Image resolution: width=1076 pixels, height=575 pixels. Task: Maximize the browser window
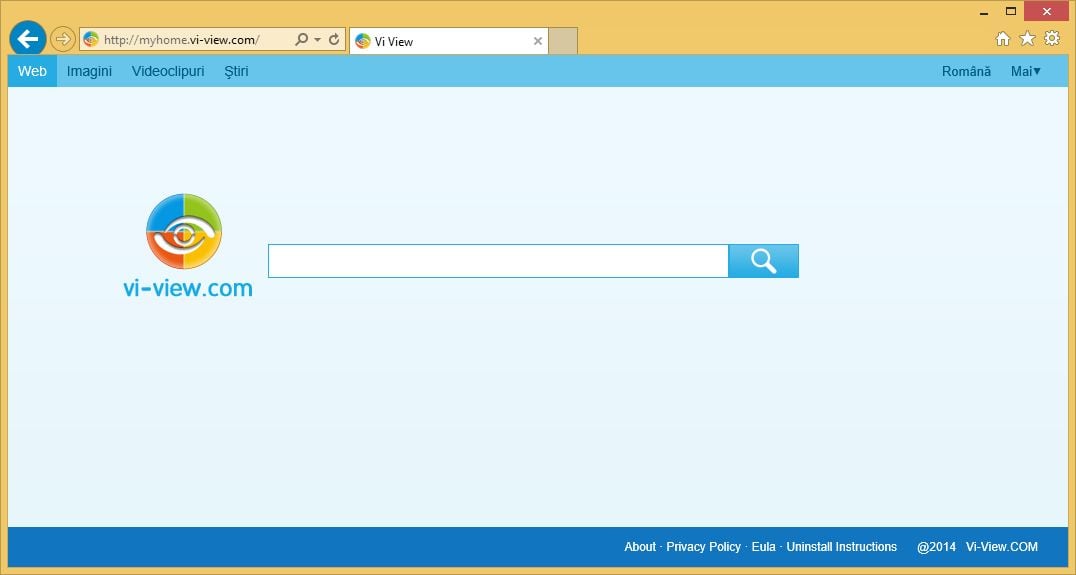pyautogui.click(x=1011, y=11)
